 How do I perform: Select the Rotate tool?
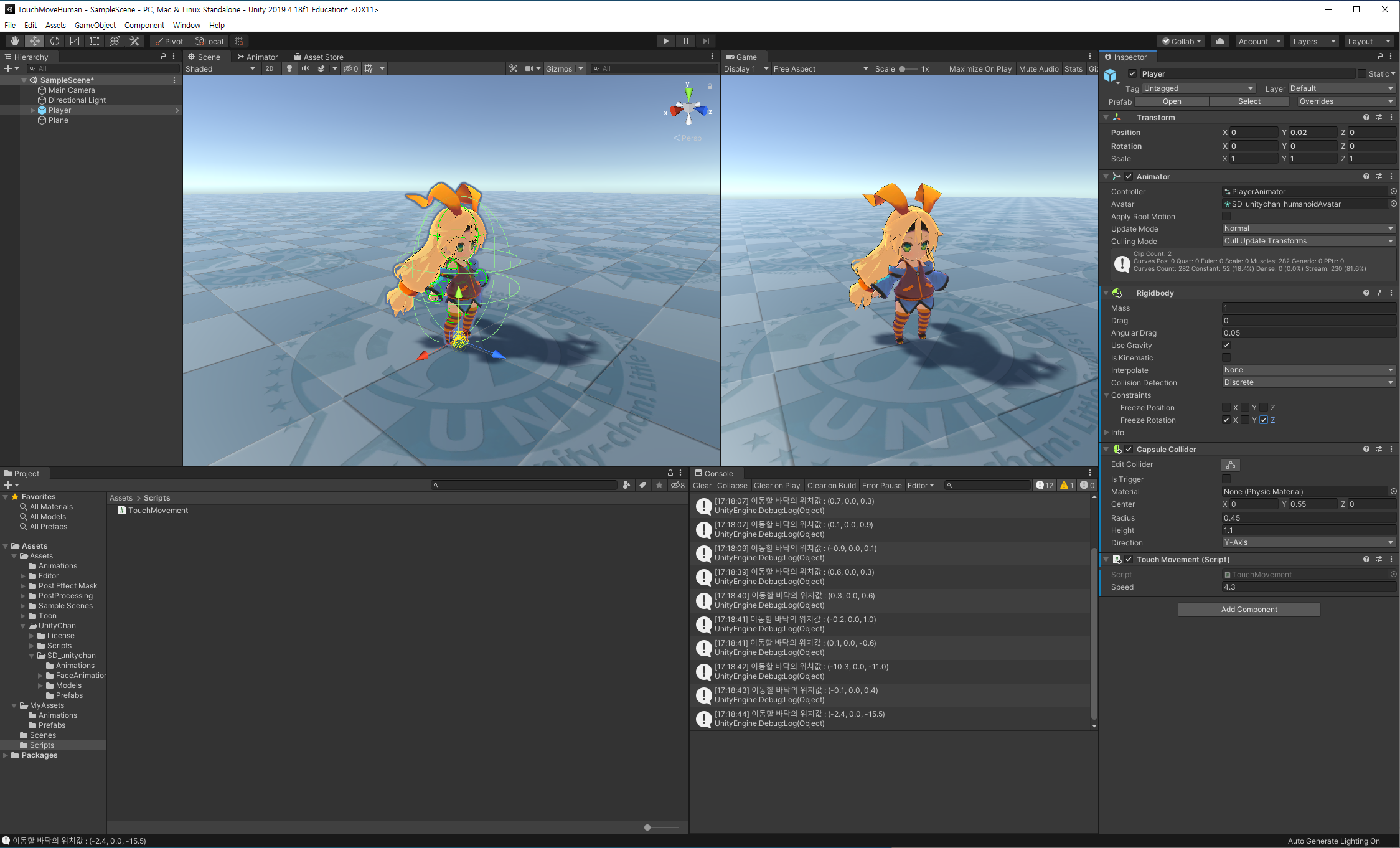coord(55,41)
